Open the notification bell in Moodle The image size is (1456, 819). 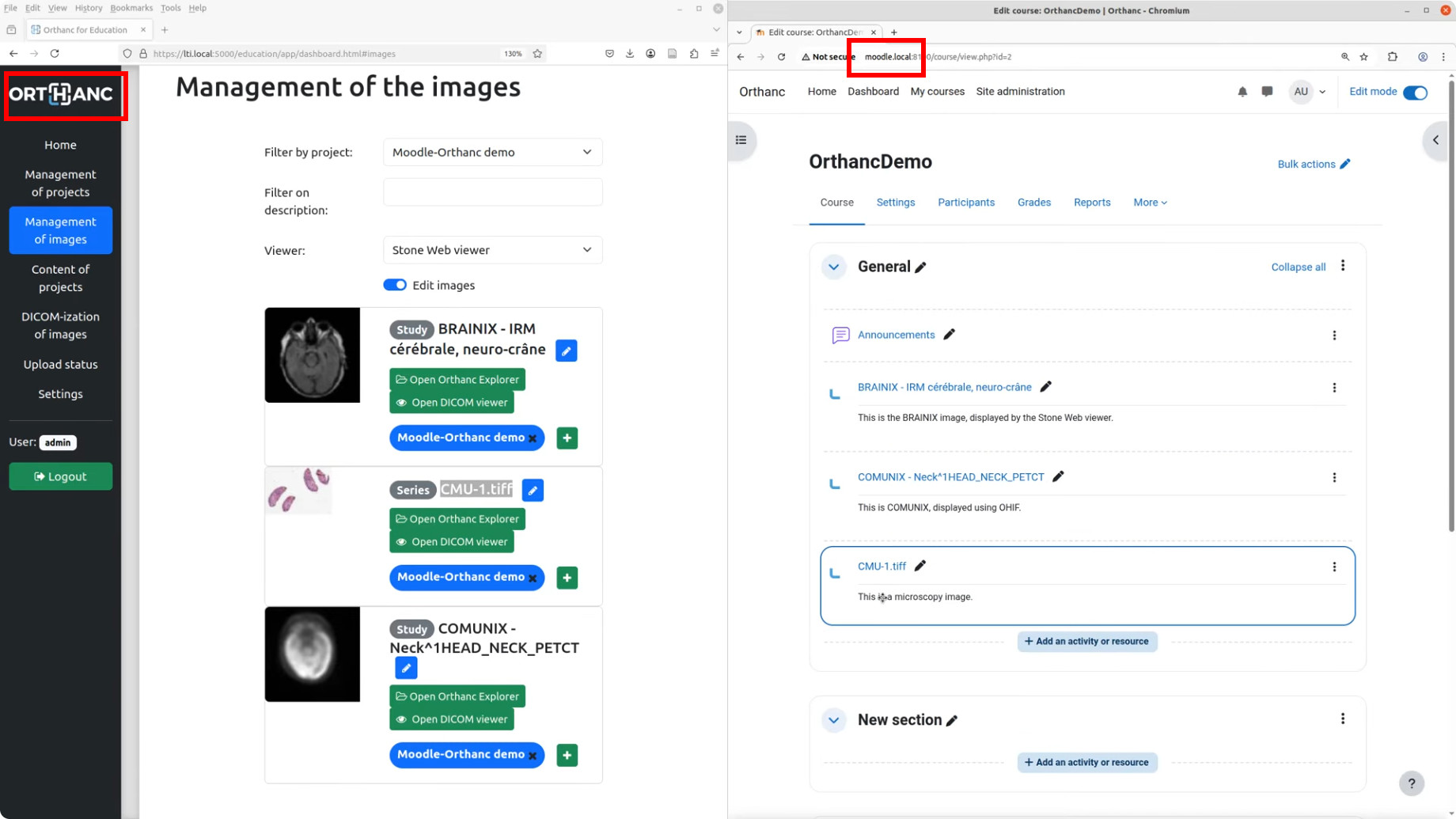pos(1242,92)
